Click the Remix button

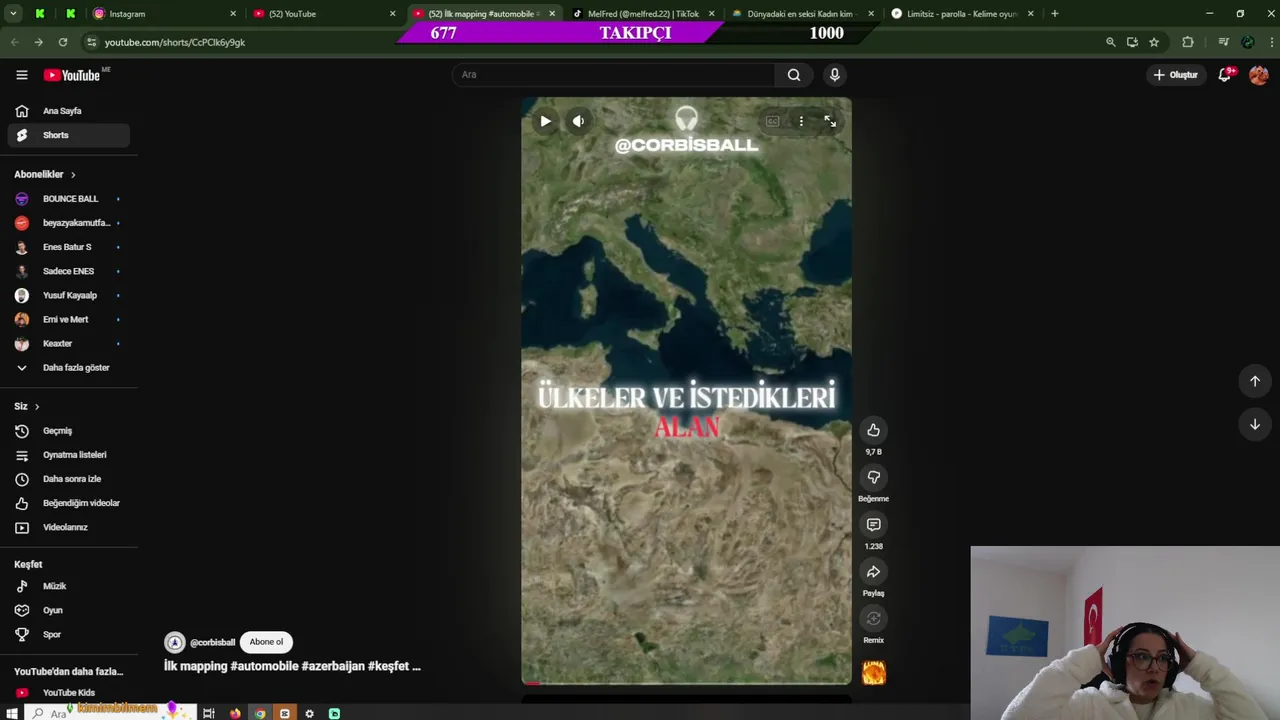(x=873, y=619)
